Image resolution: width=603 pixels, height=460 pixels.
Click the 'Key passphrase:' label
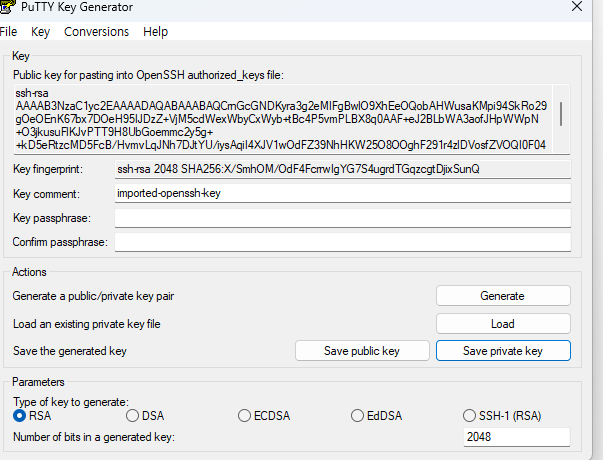coord(52,218)
